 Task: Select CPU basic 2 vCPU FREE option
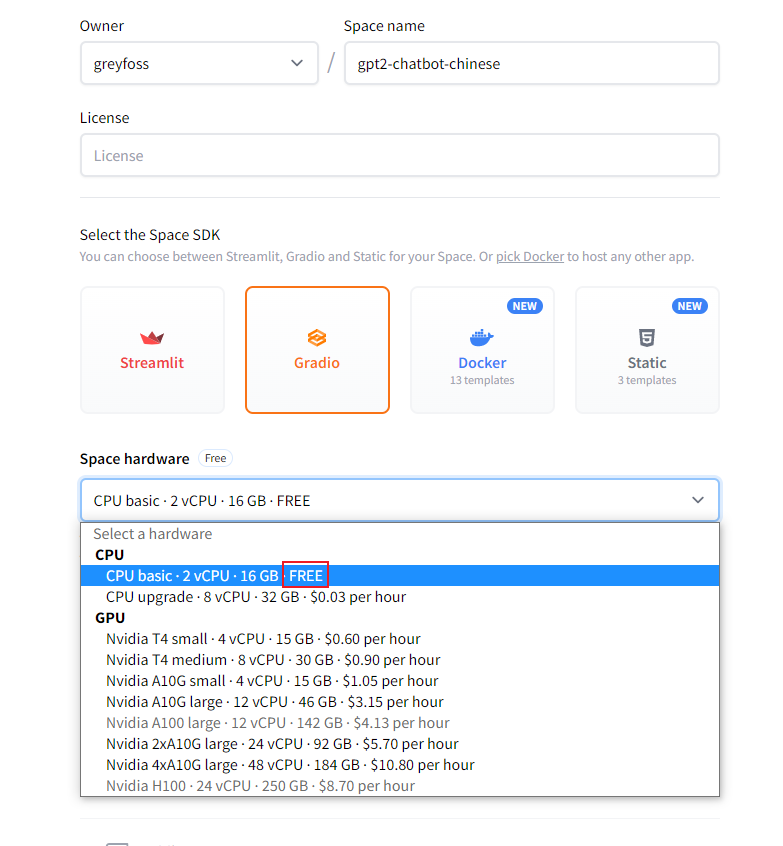click(x=399, y=576)
